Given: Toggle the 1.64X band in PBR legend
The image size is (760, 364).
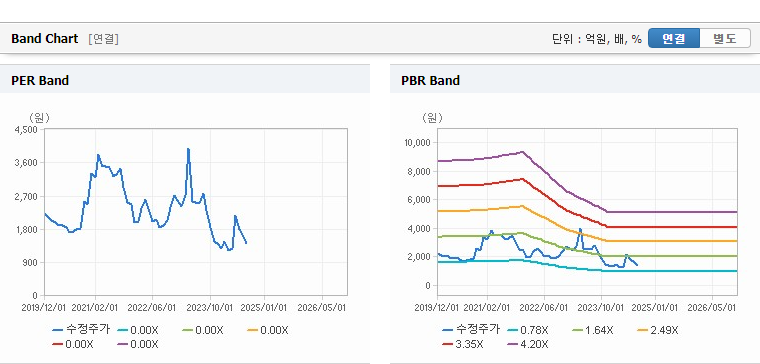Looking at the screenshot, I should pos(592,330).
